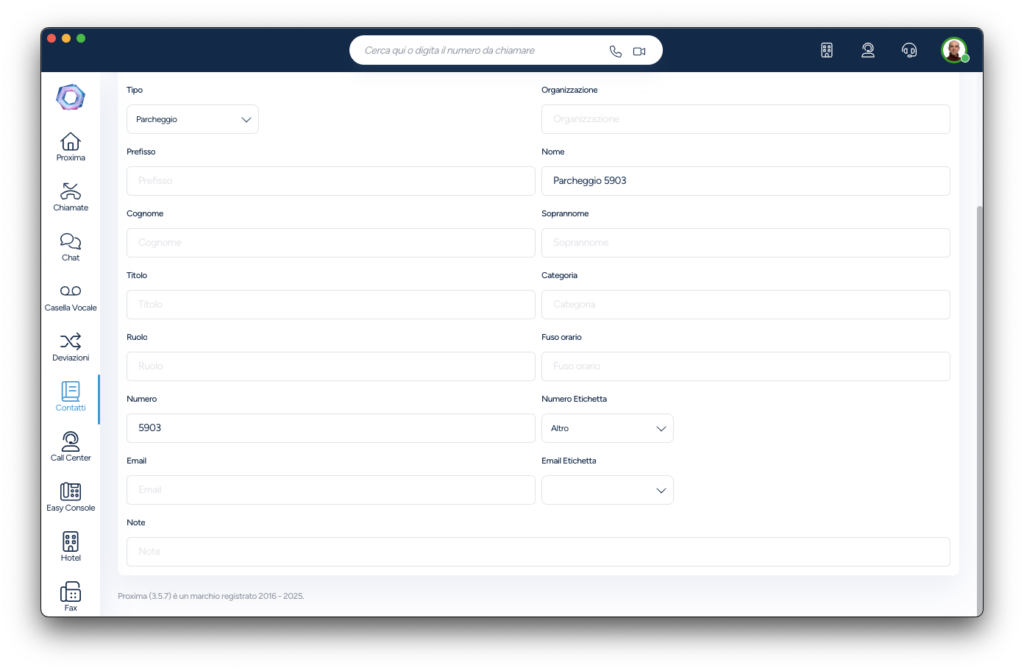The image size is (1024, 671).
Task: Click the Organizzazione input field
Action: (x=745, y=119)
